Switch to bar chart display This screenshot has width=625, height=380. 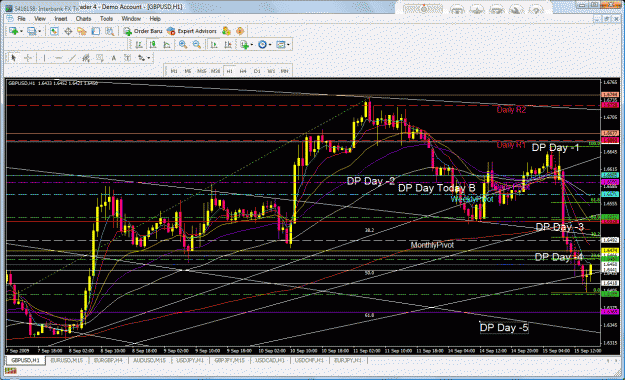coord(139,45)
